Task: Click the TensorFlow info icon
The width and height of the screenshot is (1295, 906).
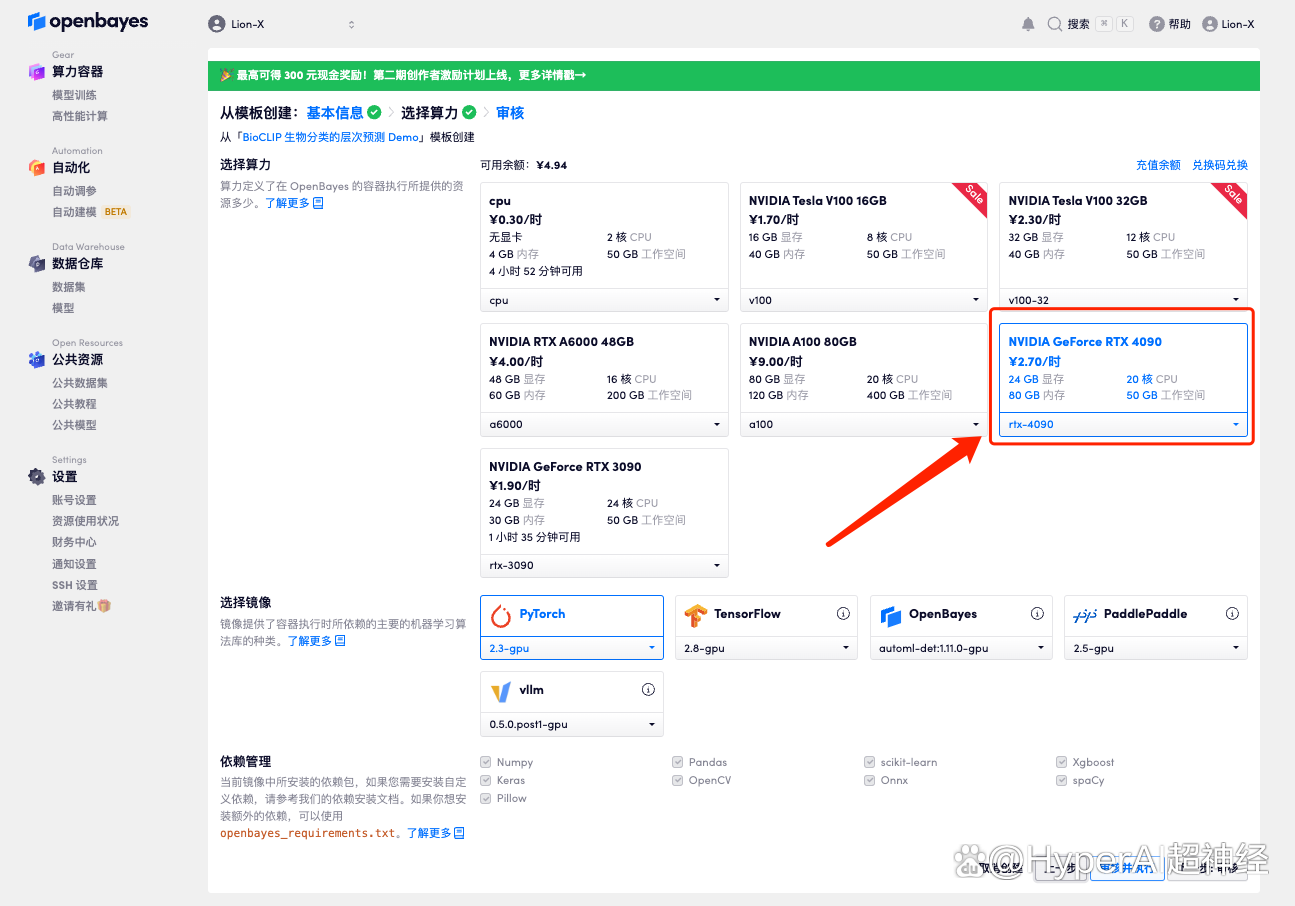Action: 843,614
